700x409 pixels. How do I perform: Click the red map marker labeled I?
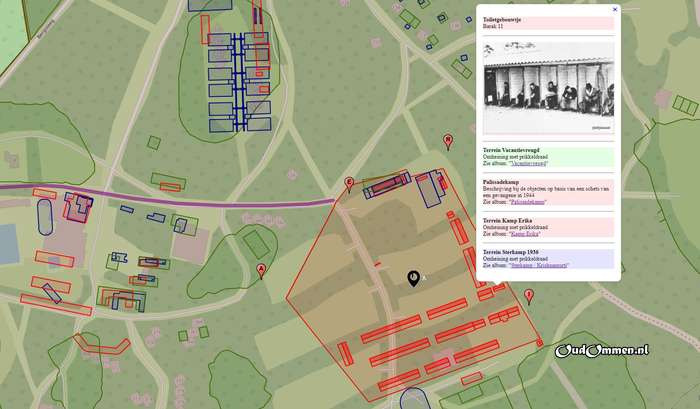[529, 295]
